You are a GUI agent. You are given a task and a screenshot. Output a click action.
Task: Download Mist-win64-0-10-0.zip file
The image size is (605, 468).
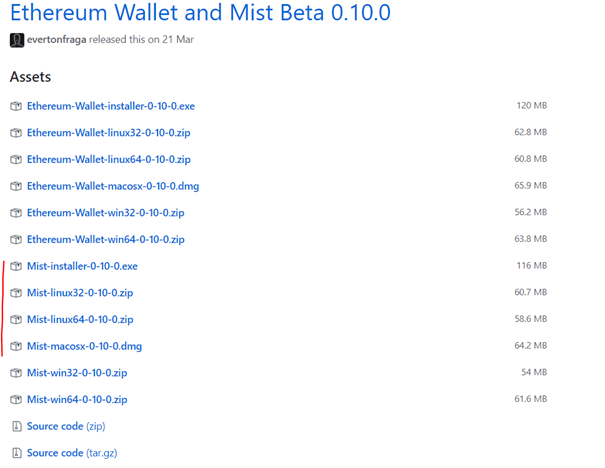(x=77, y=399)
